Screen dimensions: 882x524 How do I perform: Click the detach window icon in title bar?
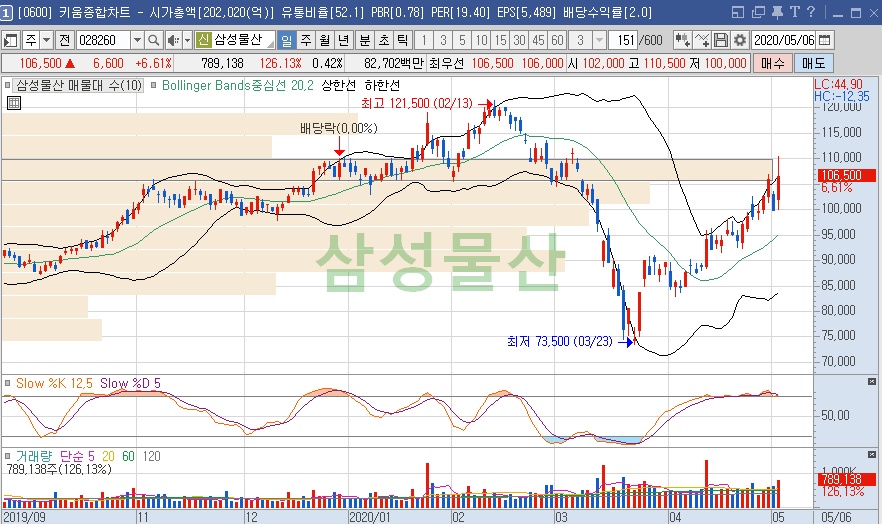click(x=758, y=12)
